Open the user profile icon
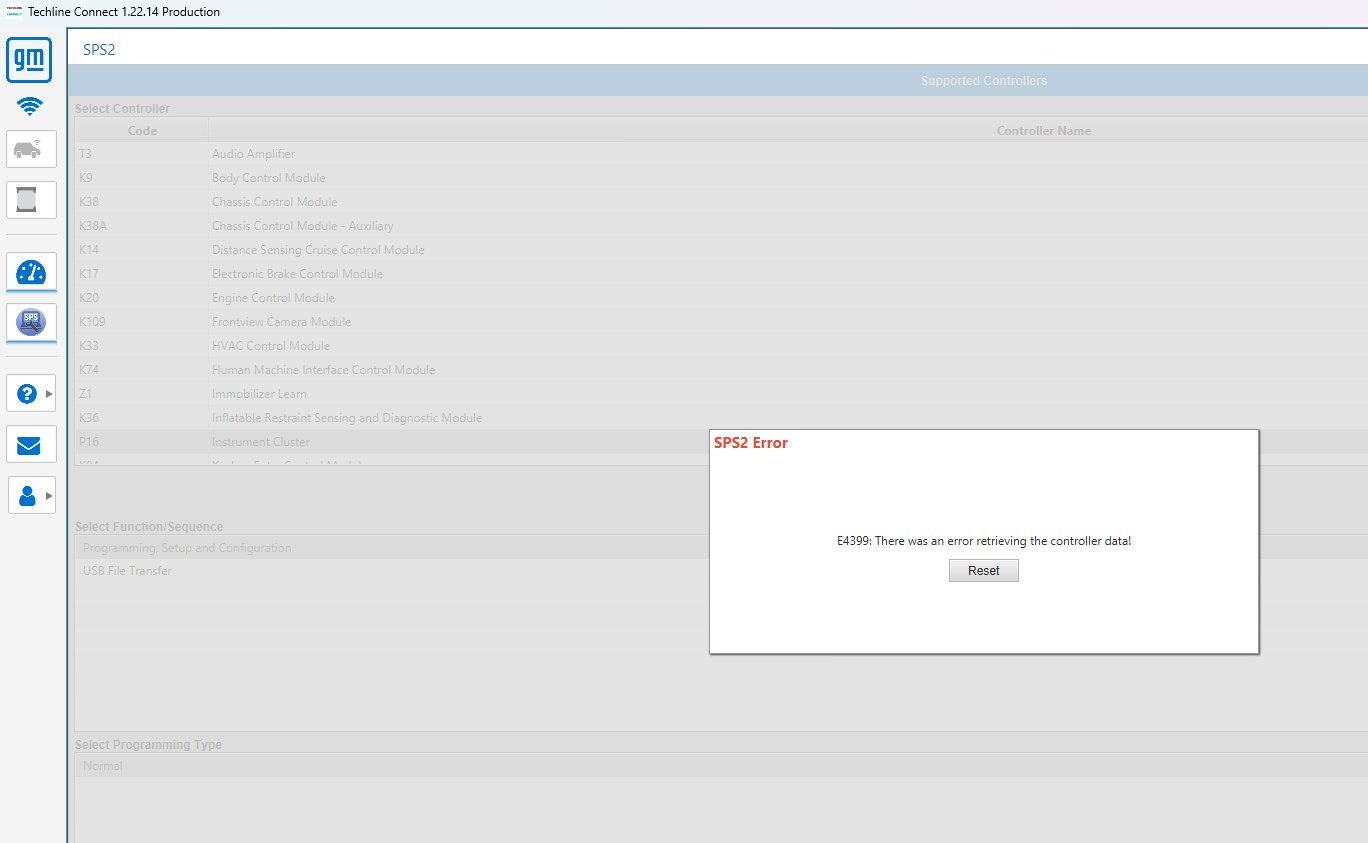1368x843 pixels. coord(27,495)
